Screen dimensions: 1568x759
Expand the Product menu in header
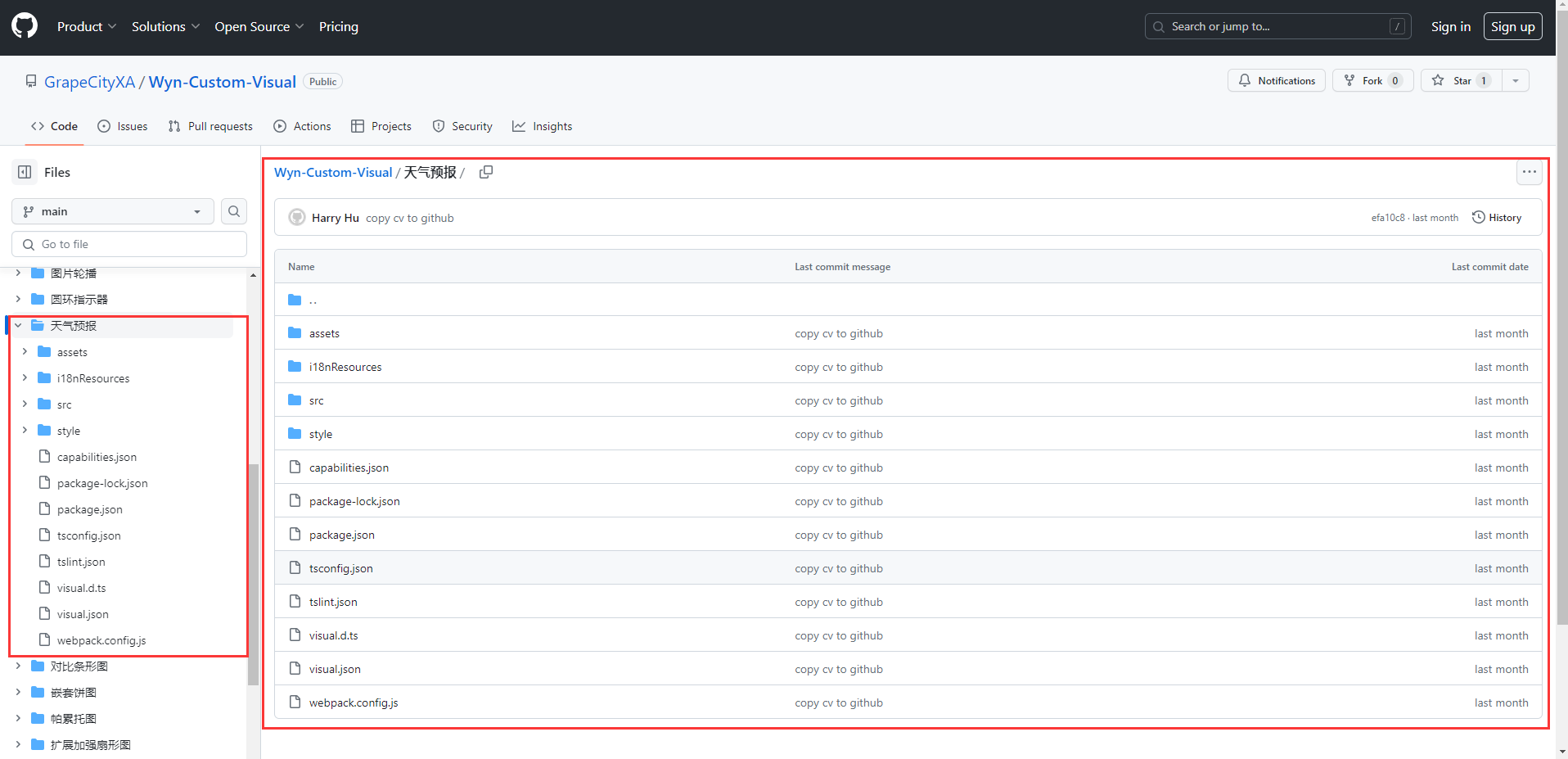(x=87, y=26)
